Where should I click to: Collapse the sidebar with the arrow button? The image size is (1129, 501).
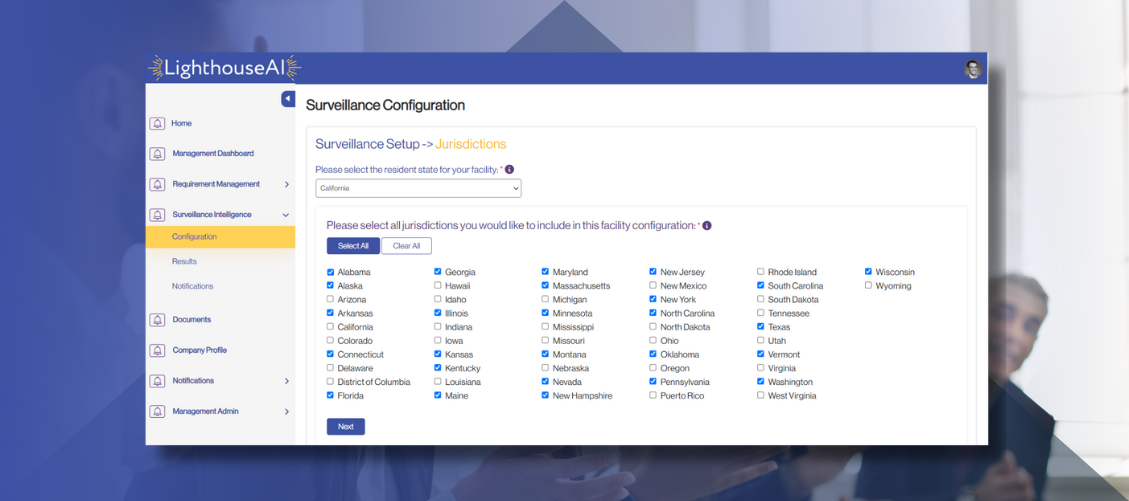tap(288, 99)
